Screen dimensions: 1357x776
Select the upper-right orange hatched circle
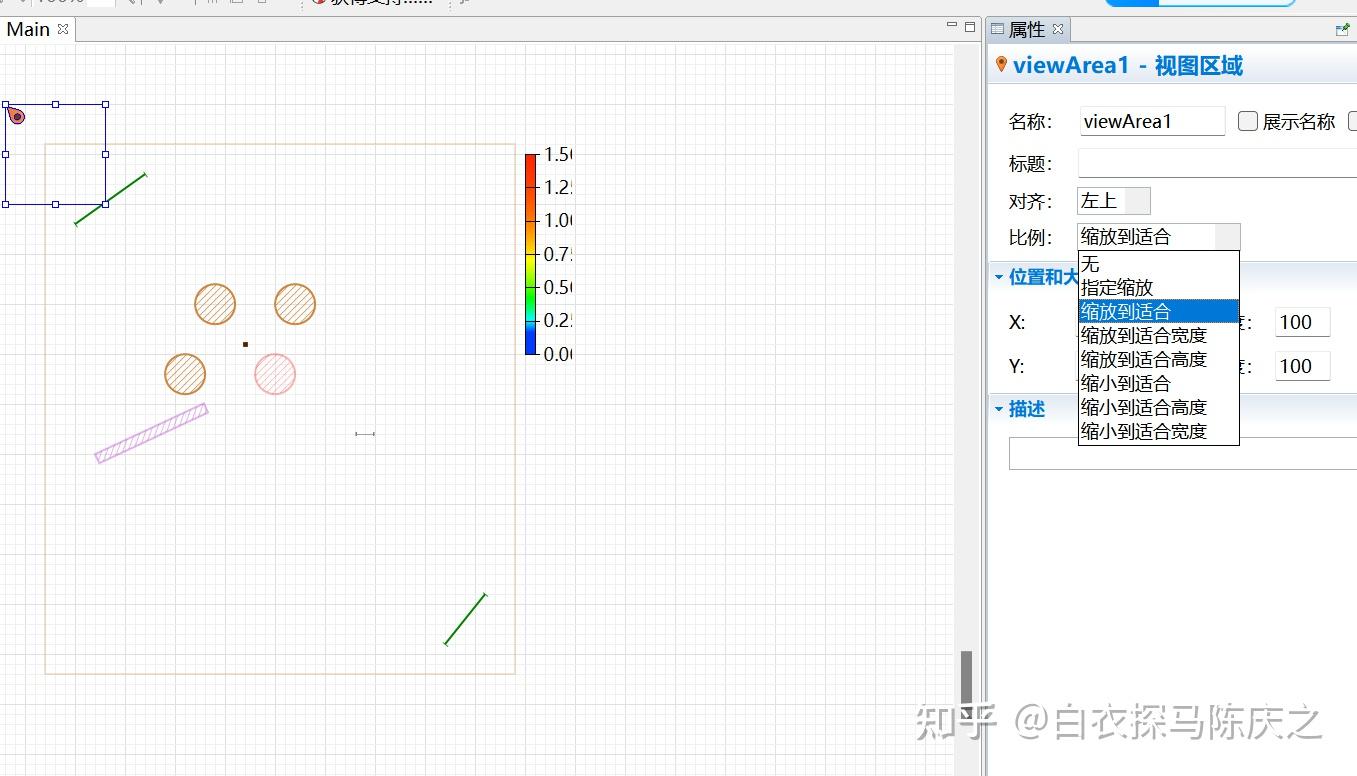[295, 304]
